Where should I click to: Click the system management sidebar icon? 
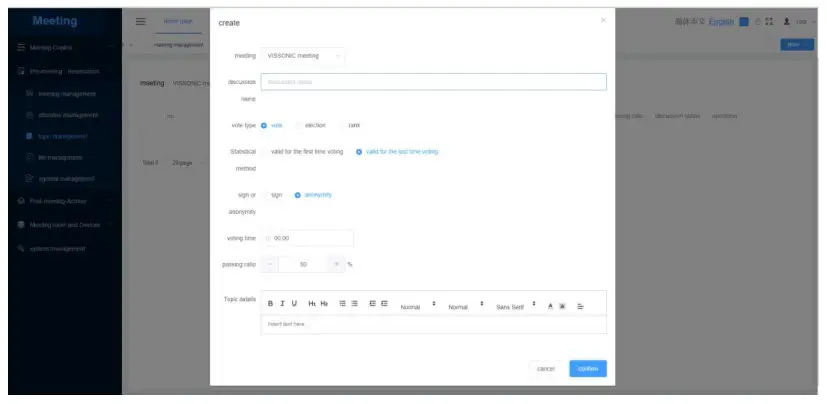[x=21, y=248]
